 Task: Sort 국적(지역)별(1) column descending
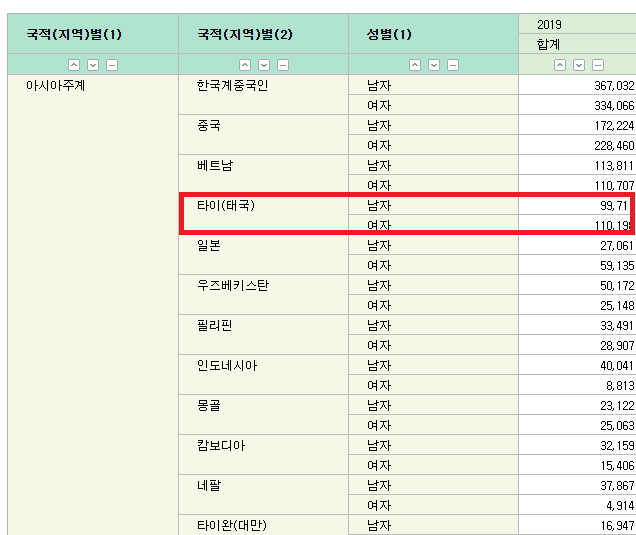coord(92,65)
